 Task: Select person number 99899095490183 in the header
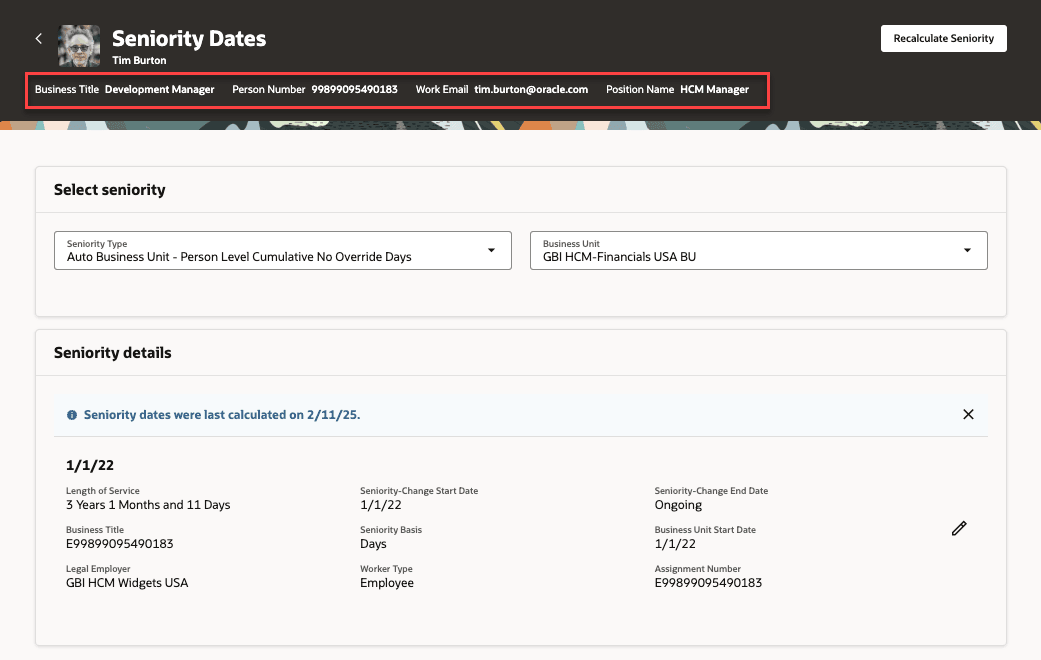(355, 89)
